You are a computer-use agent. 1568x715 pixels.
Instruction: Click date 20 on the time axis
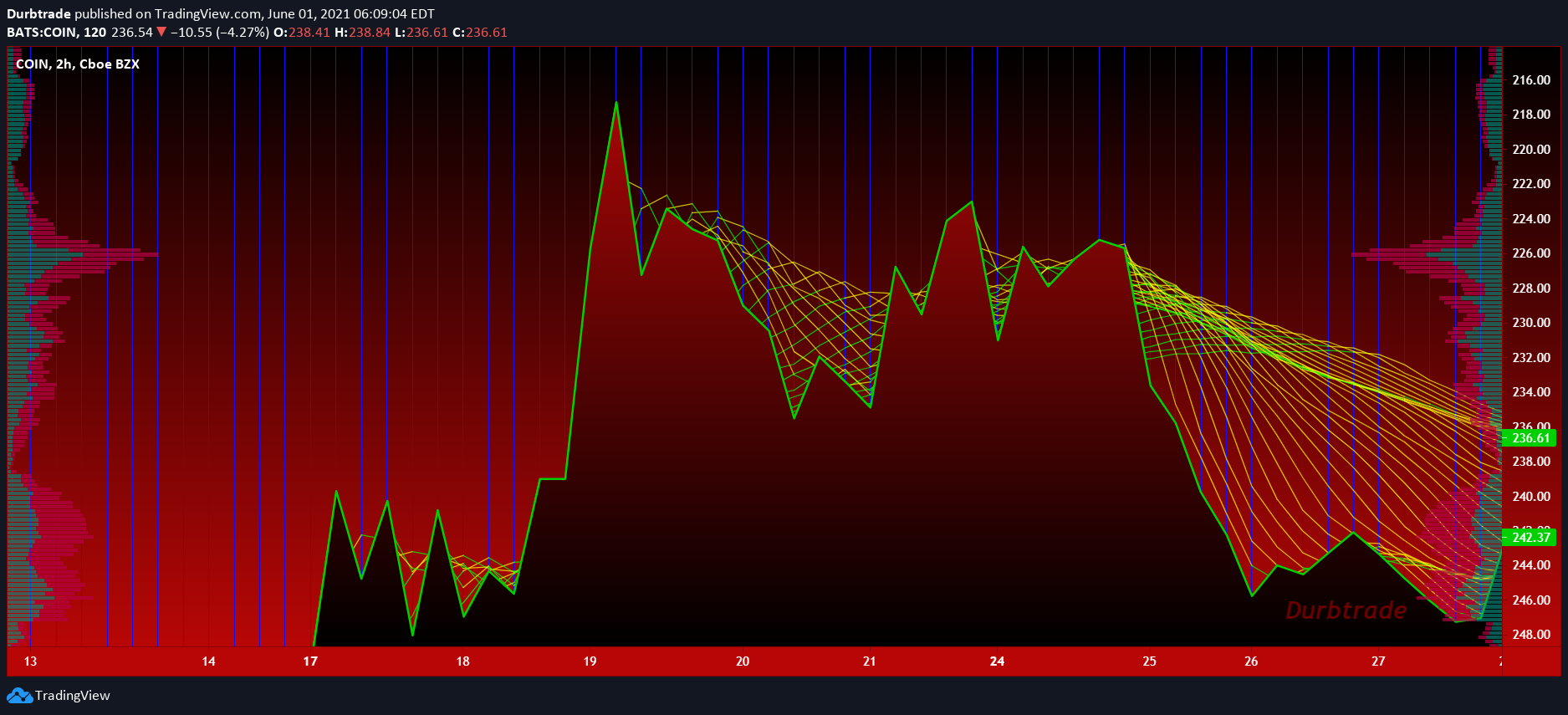[x=743, y=661]
